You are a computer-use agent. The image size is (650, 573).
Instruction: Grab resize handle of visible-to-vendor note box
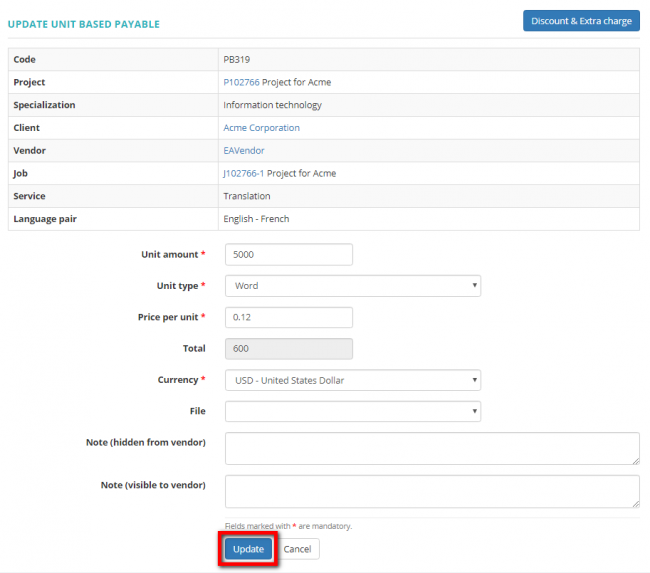(x=635, y=504)
